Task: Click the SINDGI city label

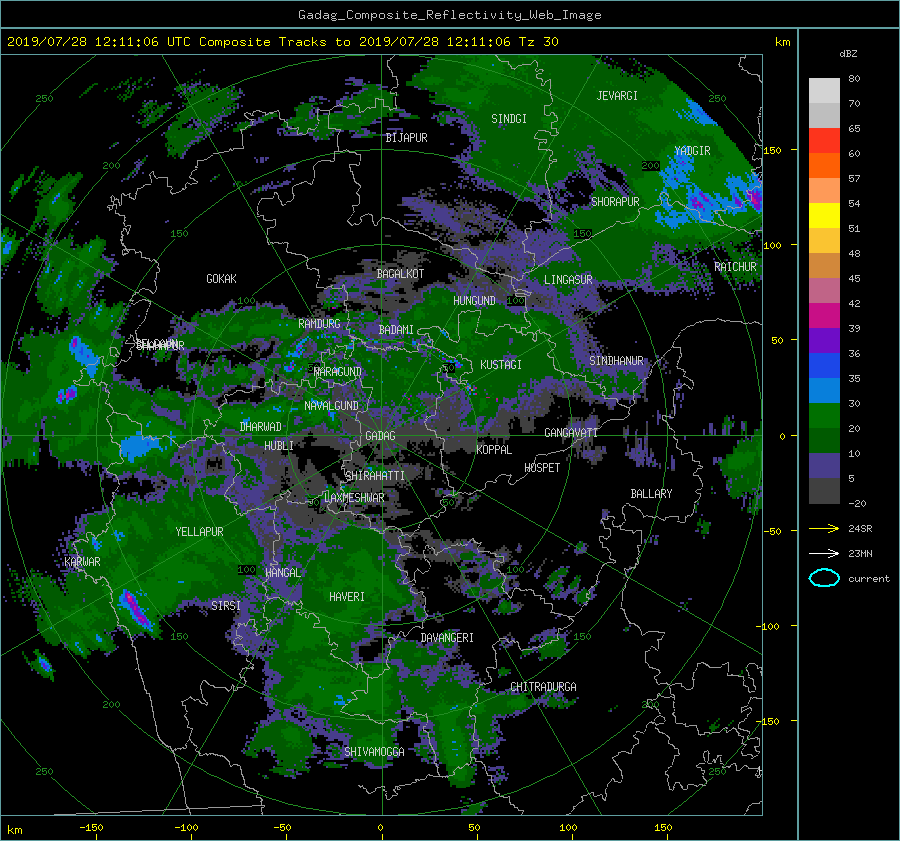Action: [509, 119]
